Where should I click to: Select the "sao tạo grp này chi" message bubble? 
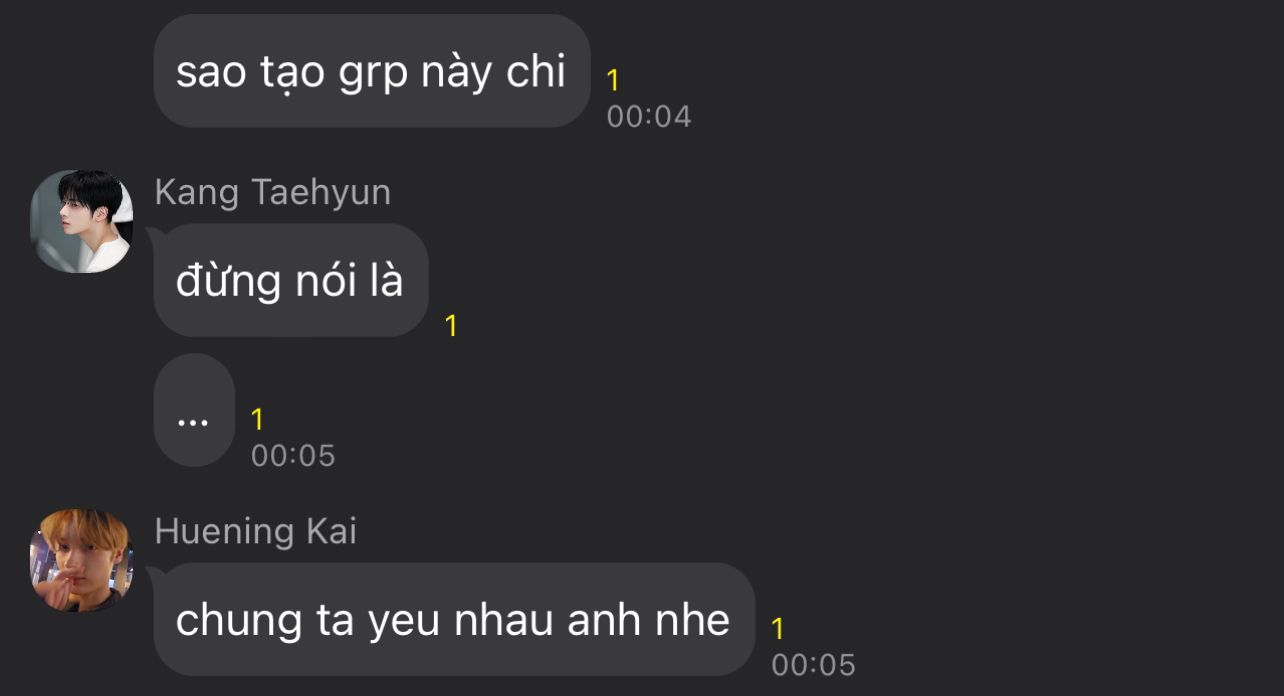point(372,71)
